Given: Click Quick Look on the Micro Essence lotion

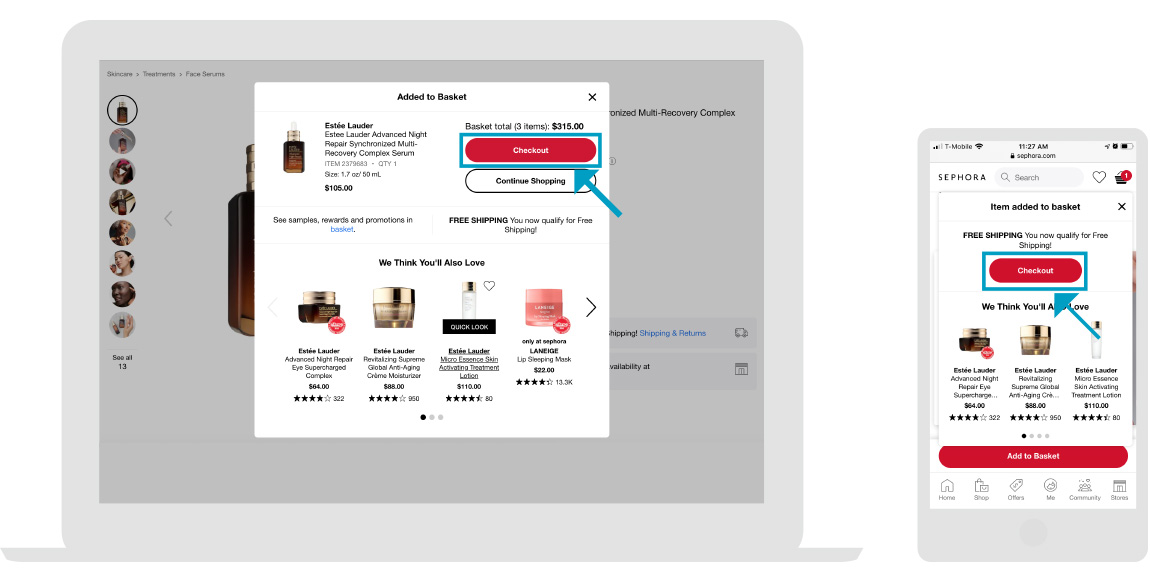Looking at the screenshot, I should (469, 326).
